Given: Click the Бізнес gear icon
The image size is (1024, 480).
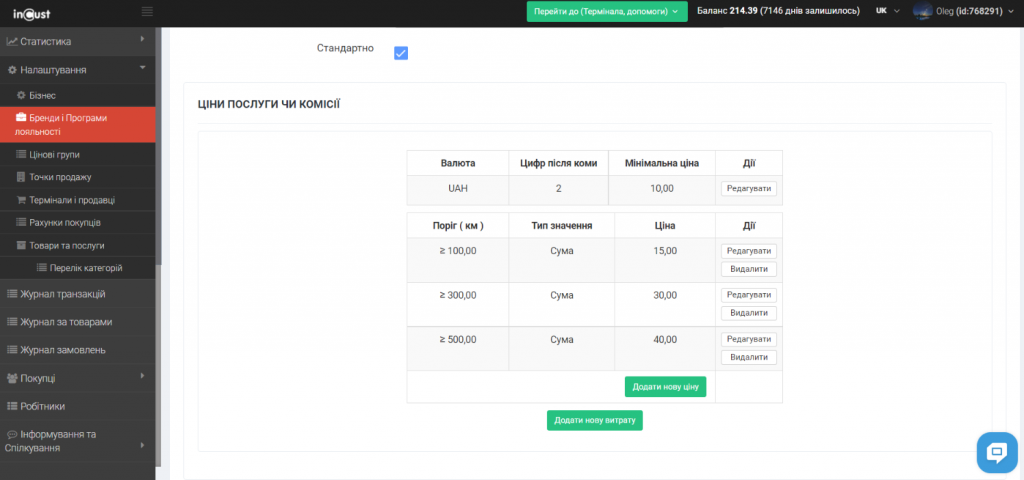Looking at the screenshot, I should (x=21, y=95).
